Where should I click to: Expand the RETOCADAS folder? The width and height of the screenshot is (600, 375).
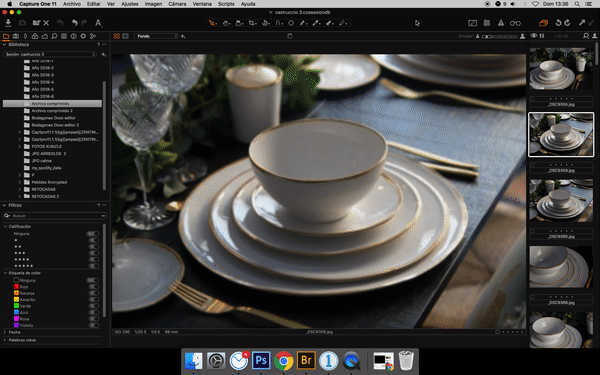pos(20,189)
